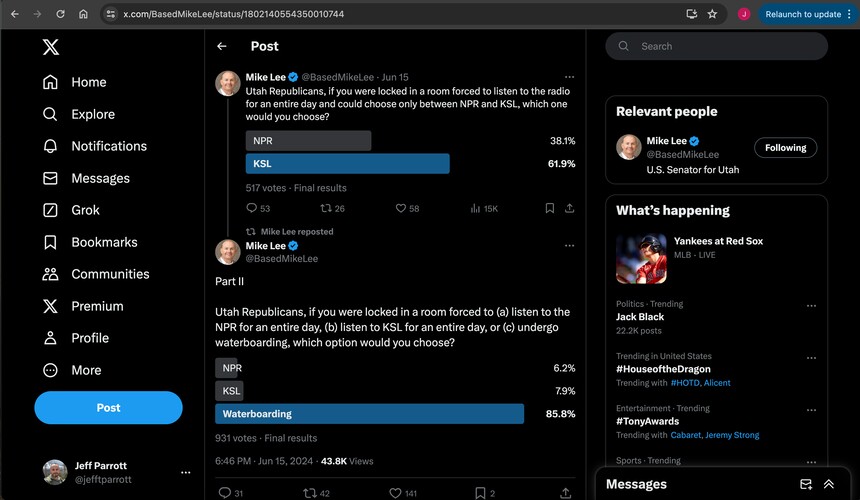Go to Communities in the sidebar

coord(110,274)
